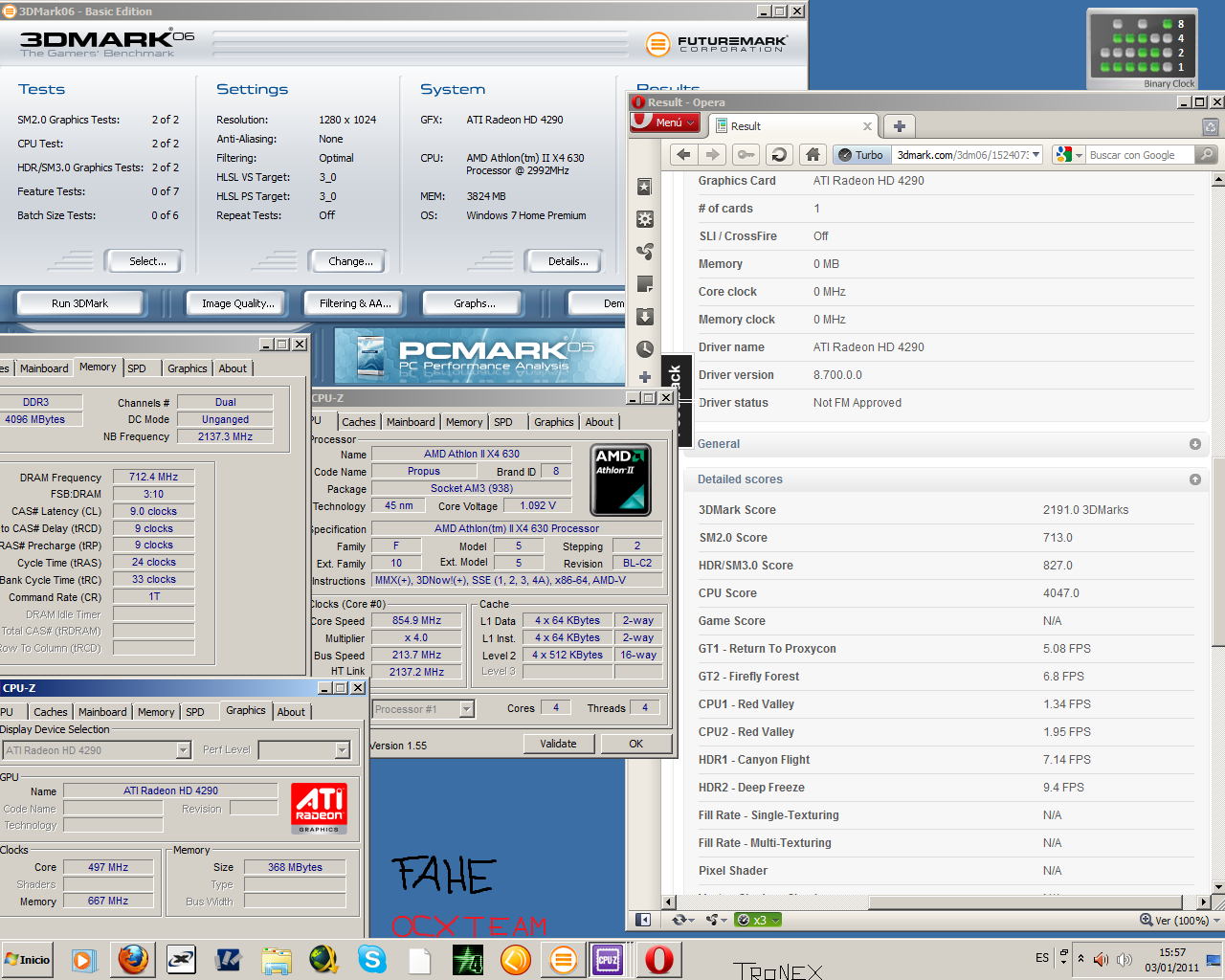Click OK button in CPU-Z
Image resolution: width=1225 pixels, height=980 pixels.
pyautogui.click(x=636, y=744)
